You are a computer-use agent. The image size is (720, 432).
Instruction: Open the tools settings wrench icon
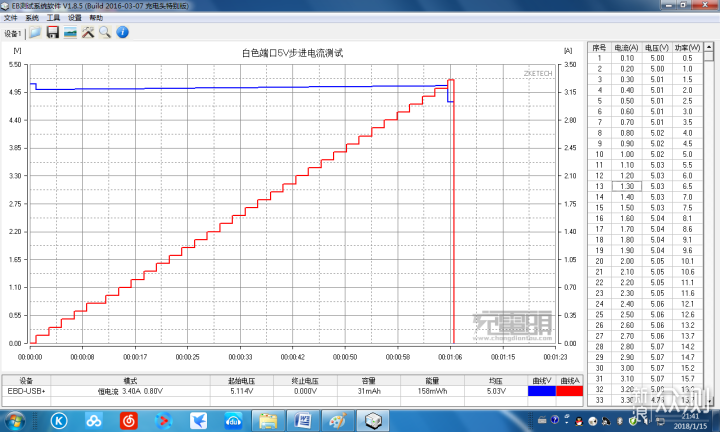click(x=87, y=32)
